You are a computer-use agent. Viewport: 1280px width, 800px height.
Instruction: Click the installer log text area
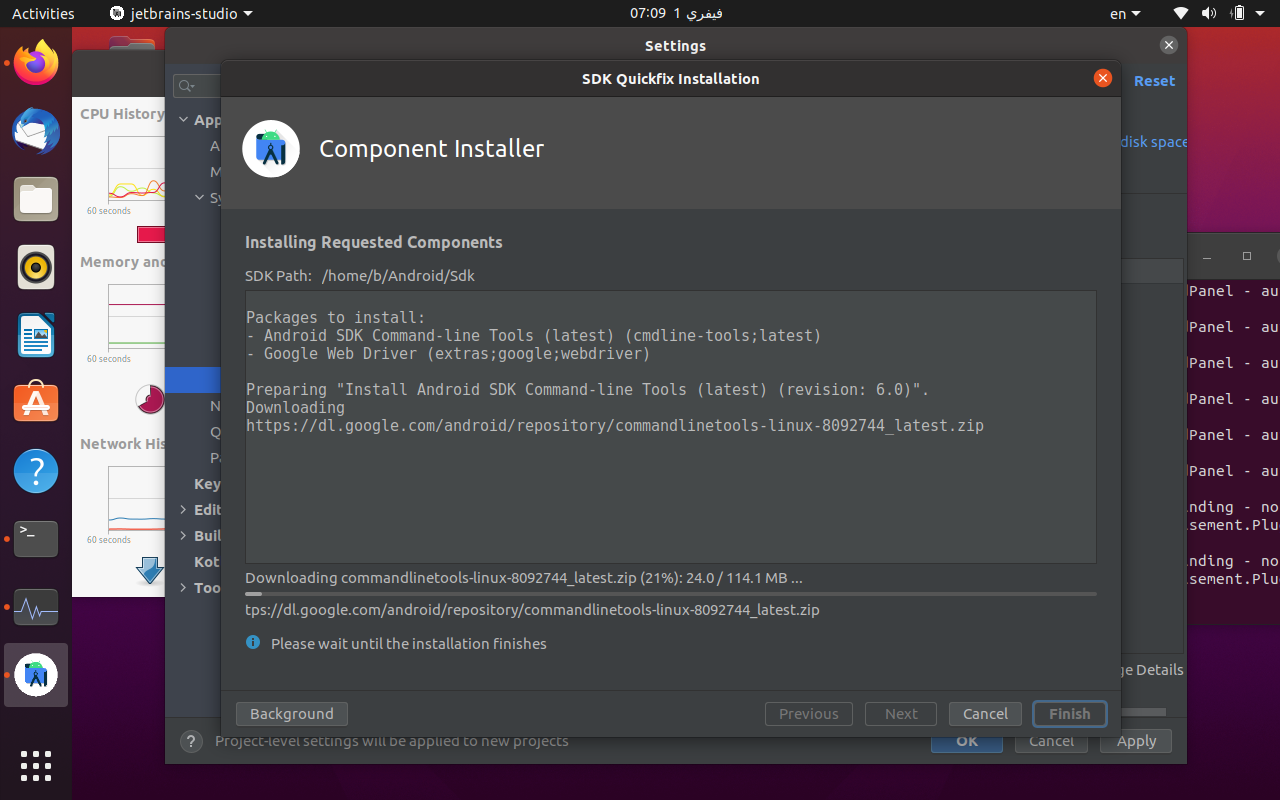(x=671, y=427)
